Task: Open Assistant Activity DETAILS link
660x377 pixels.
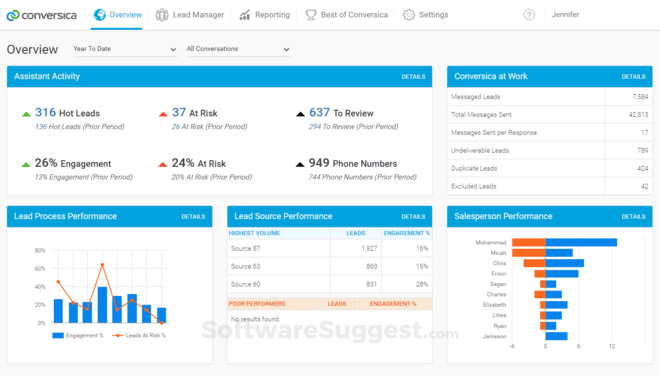Action: 413,77
